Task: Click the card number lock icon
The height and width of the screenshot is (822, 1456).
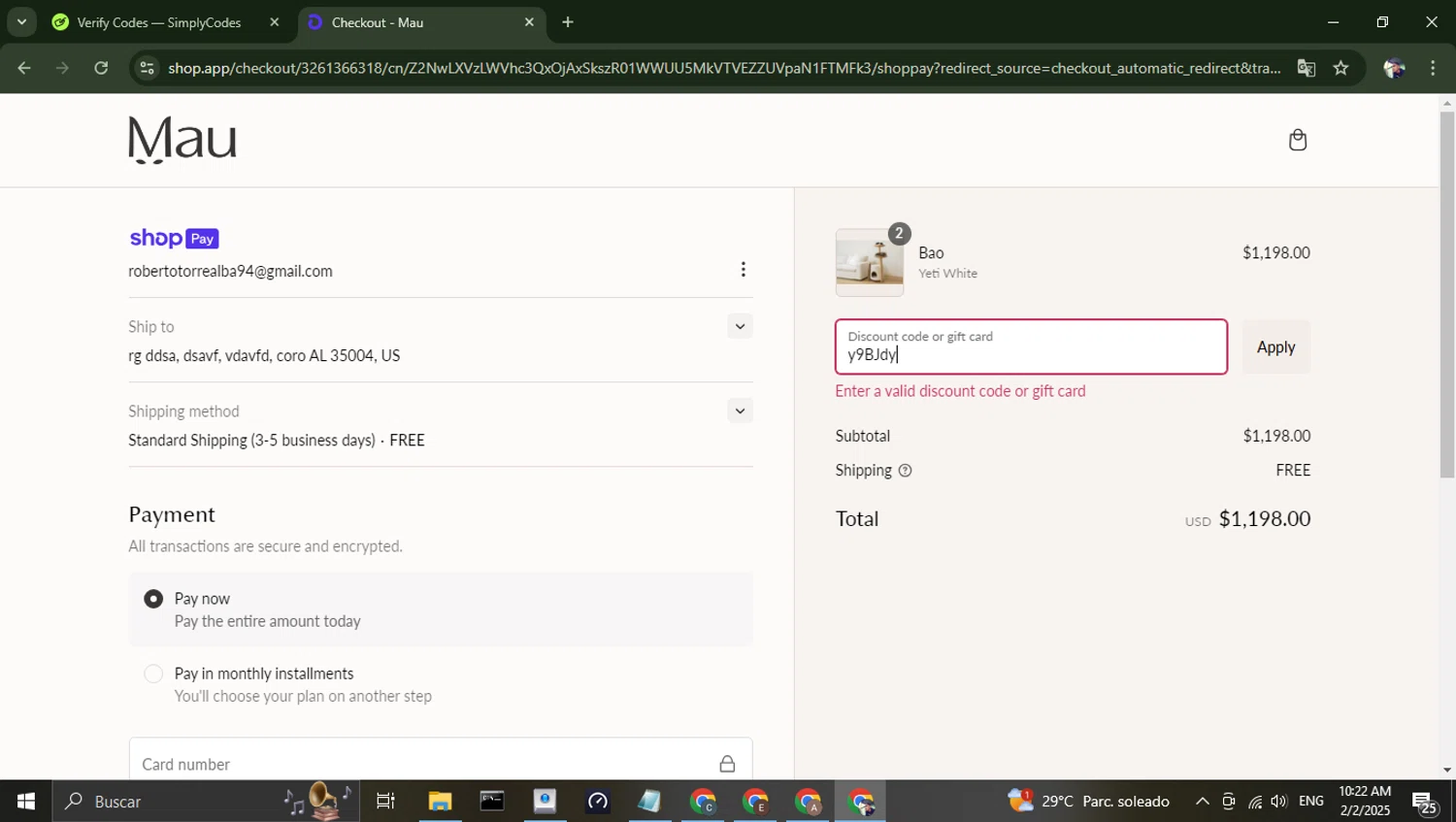Action: tap(727, 764)
